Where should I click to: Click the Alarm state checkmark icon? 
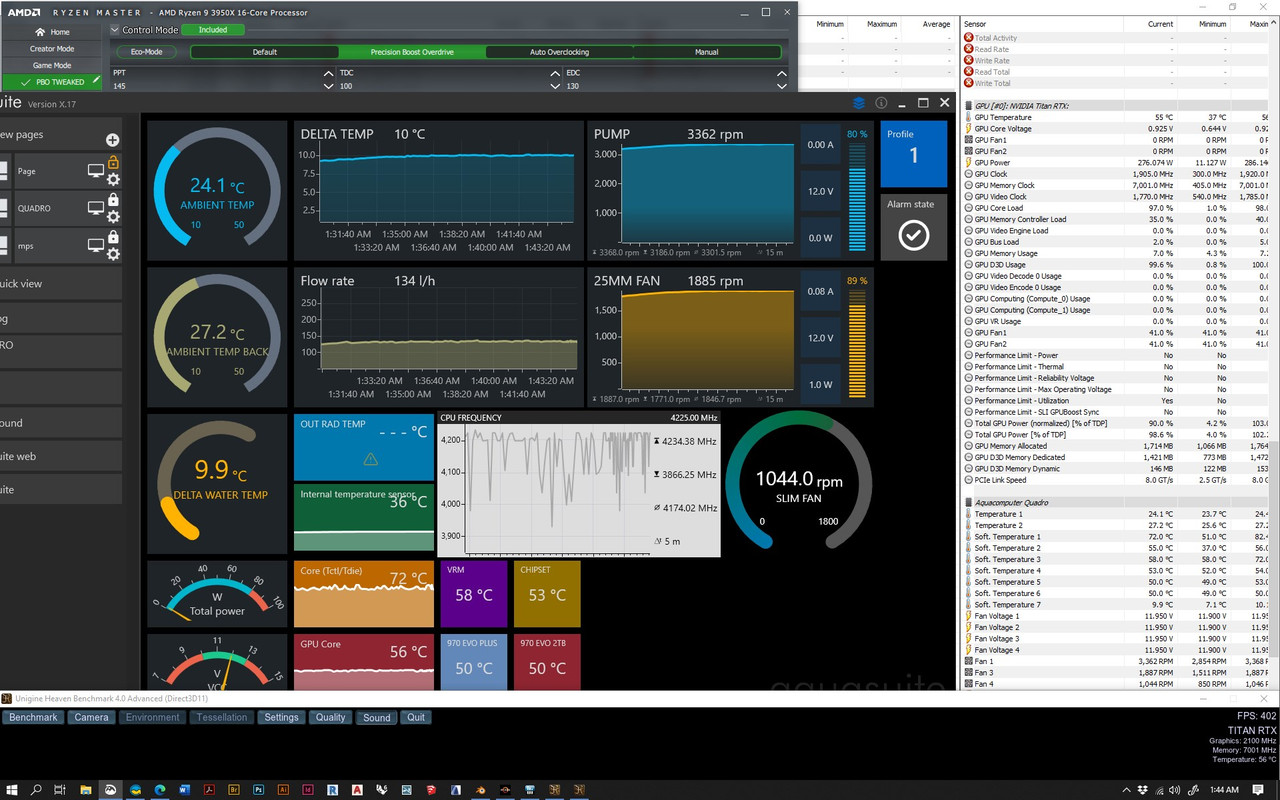click(x=913, y=234)
